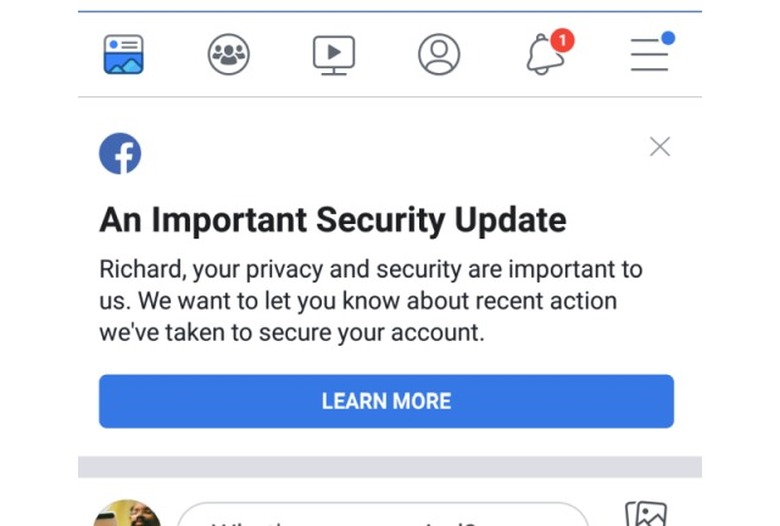Image resolution: width=780 pixels, height=526 pixels.
Task: Dismiss the security update notice
Action: click(660, 147)
